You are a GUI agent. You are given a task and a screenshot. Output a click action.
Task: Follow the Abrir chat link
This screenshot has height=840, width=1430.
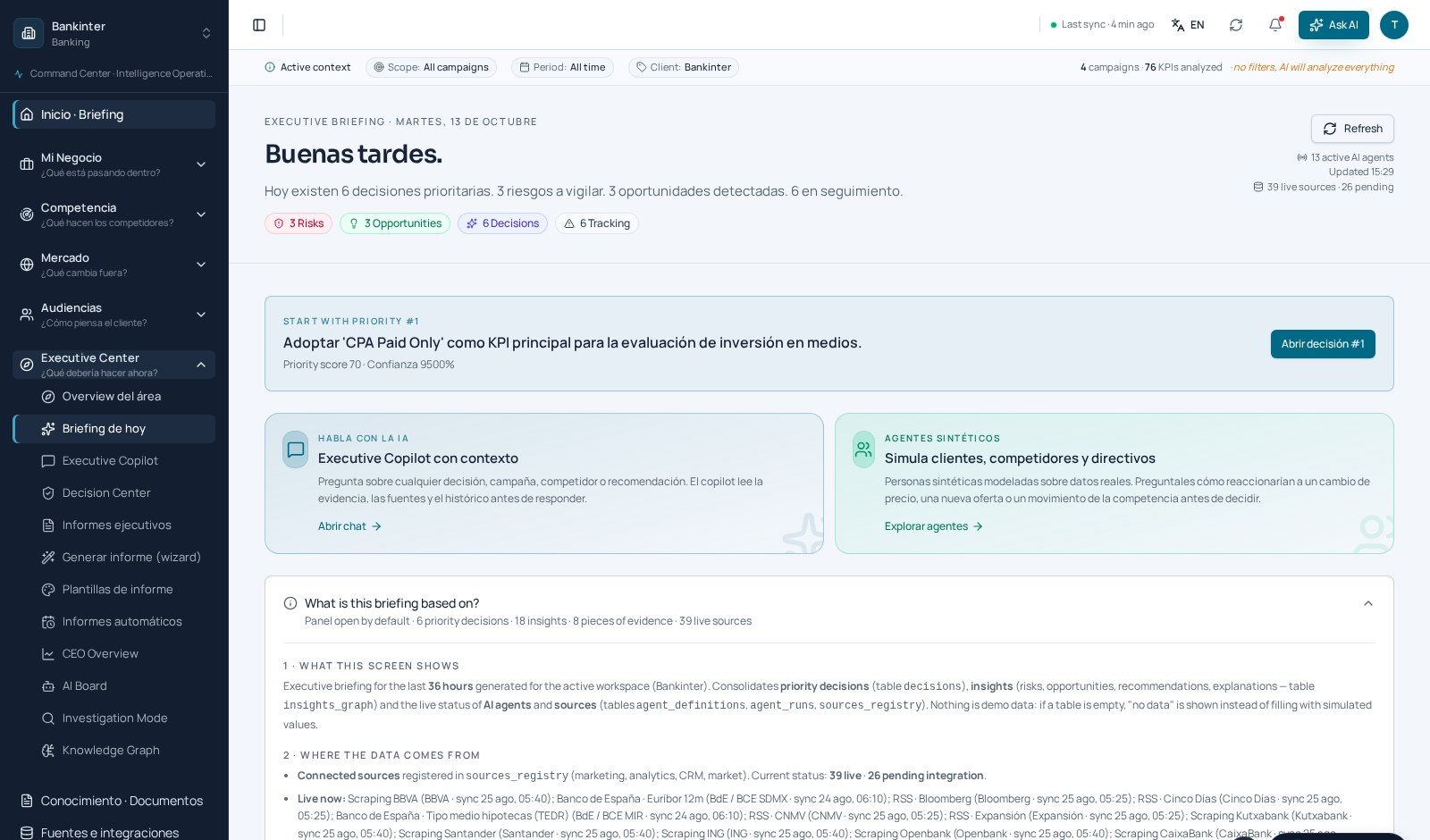[x=350, y=526]
